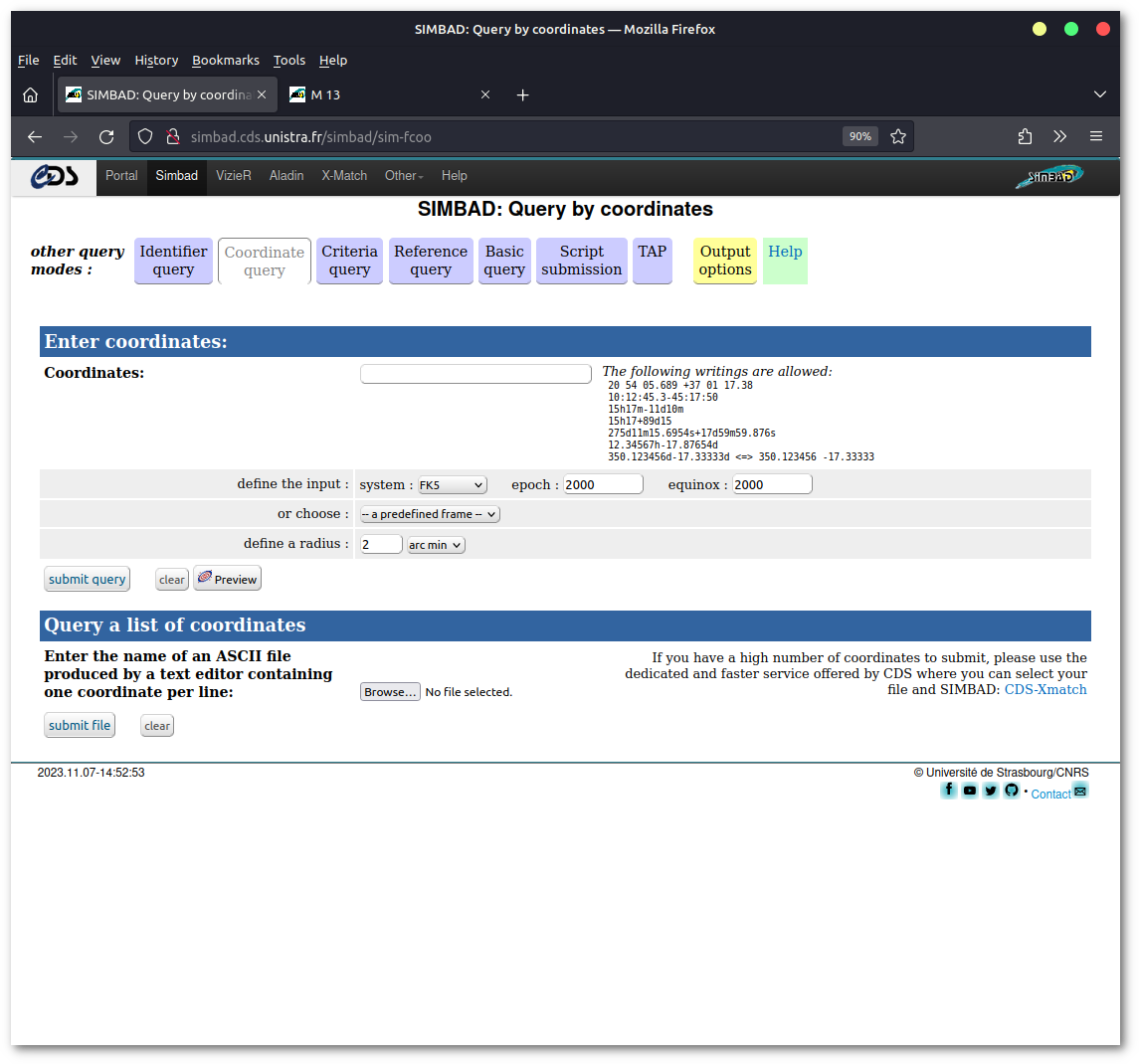This screenshot has width=1139, height=1064.
Task: Go to Portal in the CDS navbar
Action: (121, 176)
